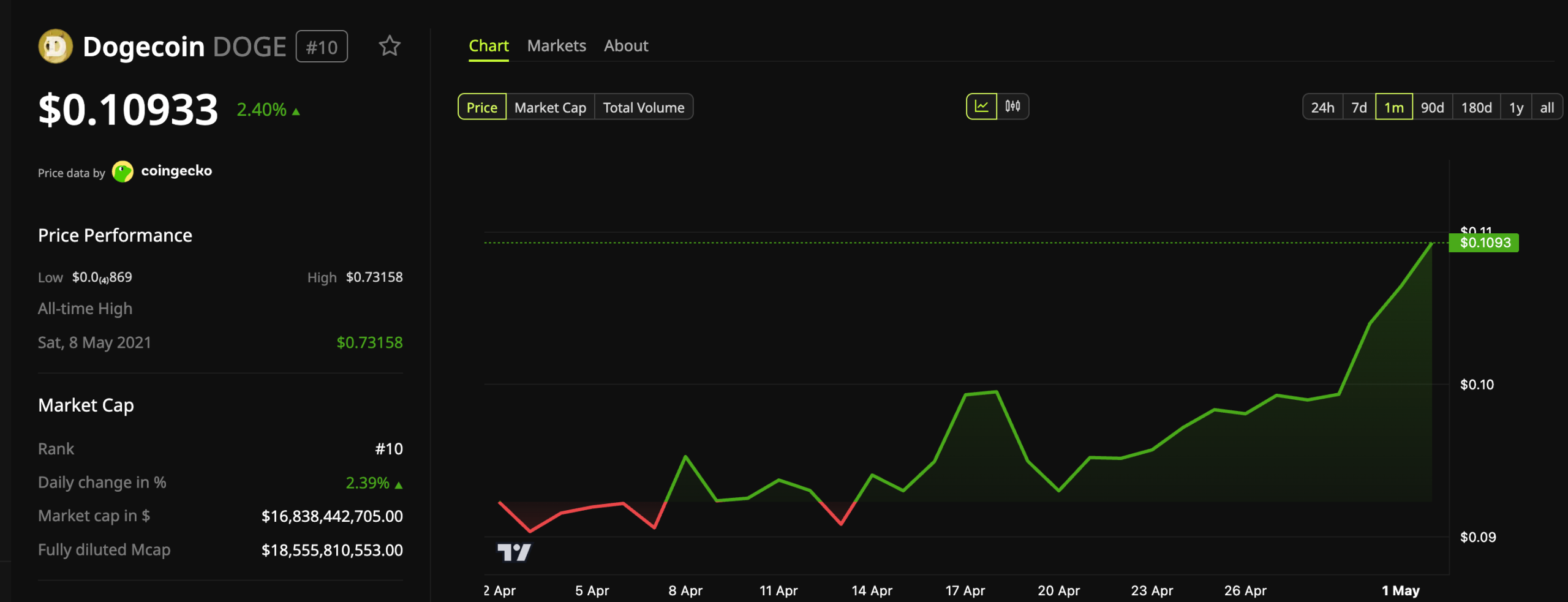The height and width of the screenshot is (602, 1568).
Task: Click the 8 Apr x-axis date label
Action: coord(685,590)
